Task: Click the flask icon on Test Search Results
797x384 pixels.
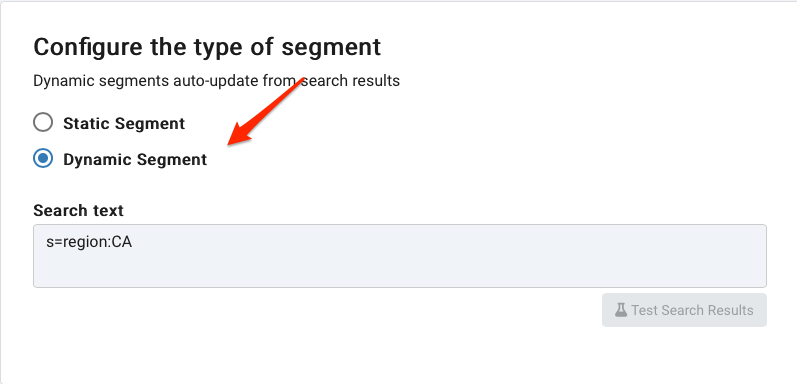Action: pyautogui.click(x=620, y=310)
